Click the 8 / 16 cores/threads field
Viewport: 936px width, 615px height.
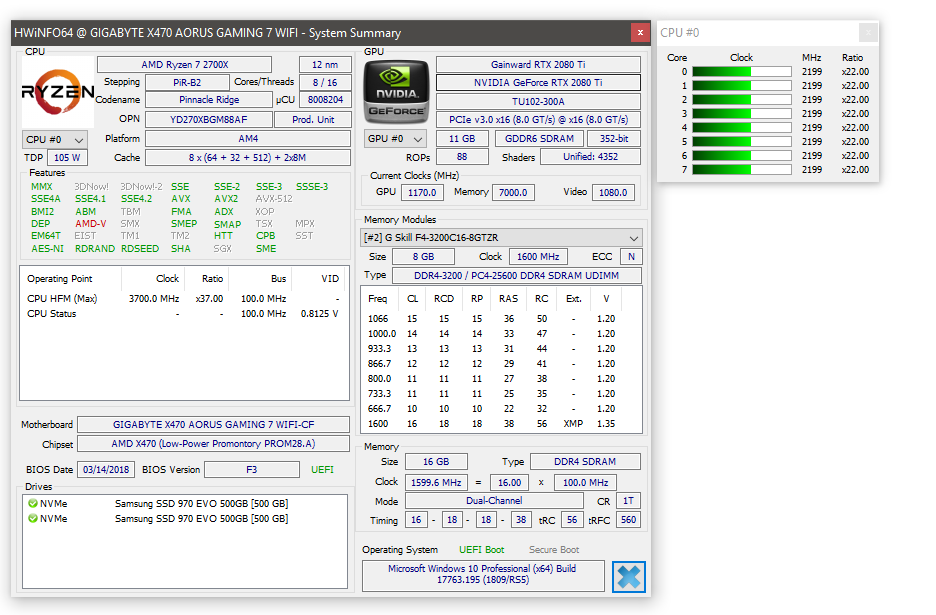pyautogui.click(x=325, y=82)
